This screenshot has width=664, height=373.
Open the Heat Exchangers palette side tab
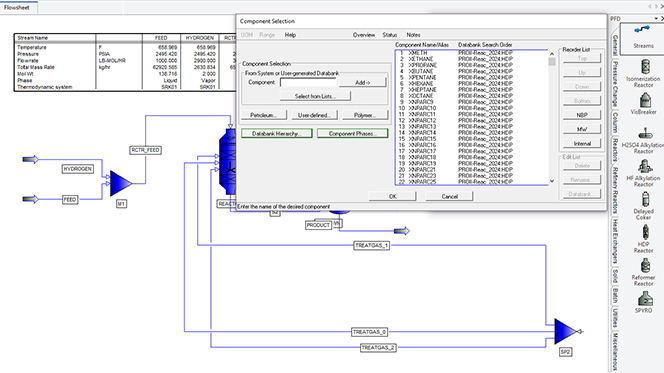tap(615, 241)
